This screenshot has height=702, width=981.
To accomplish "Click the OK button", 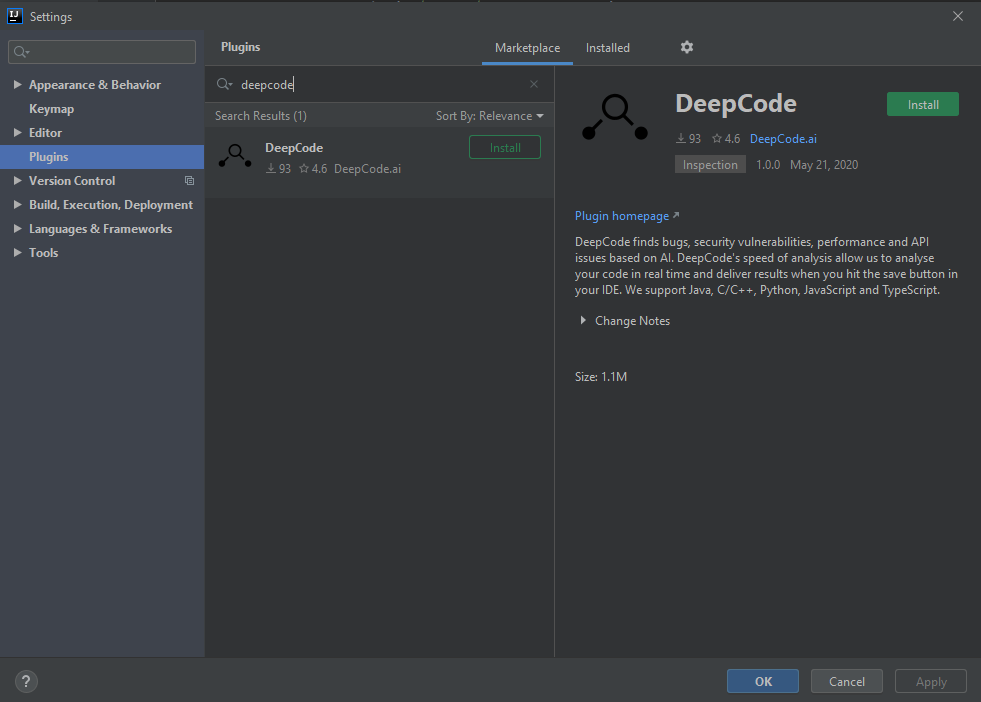I will point(763,681).
